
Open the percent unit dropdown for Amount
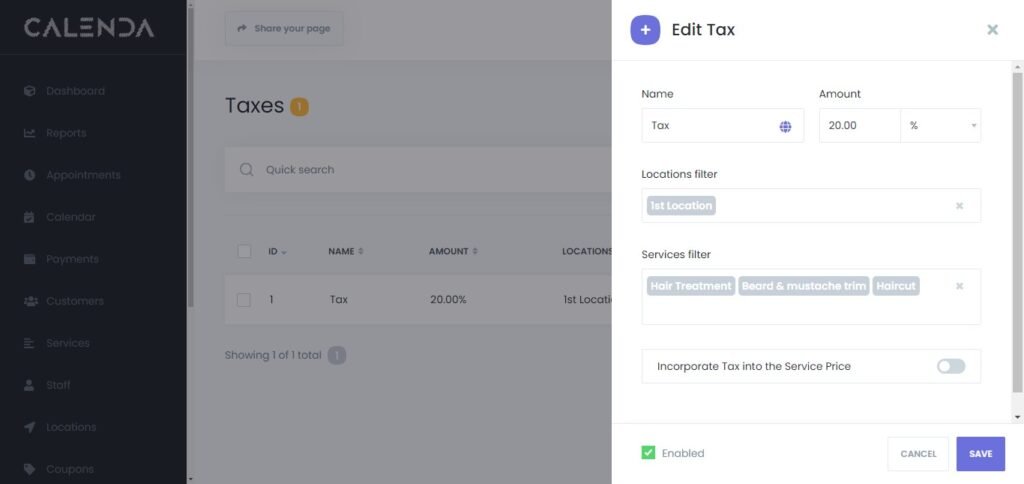coord(940,126)
